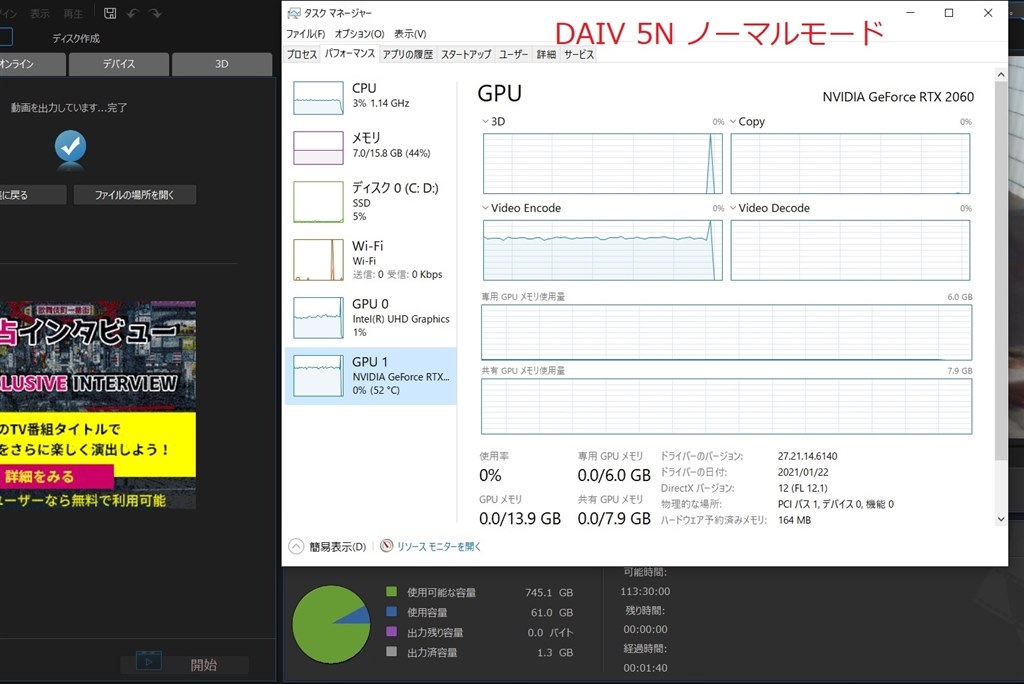
Task: Click the Copy usage graph
Action: (850, 163)
